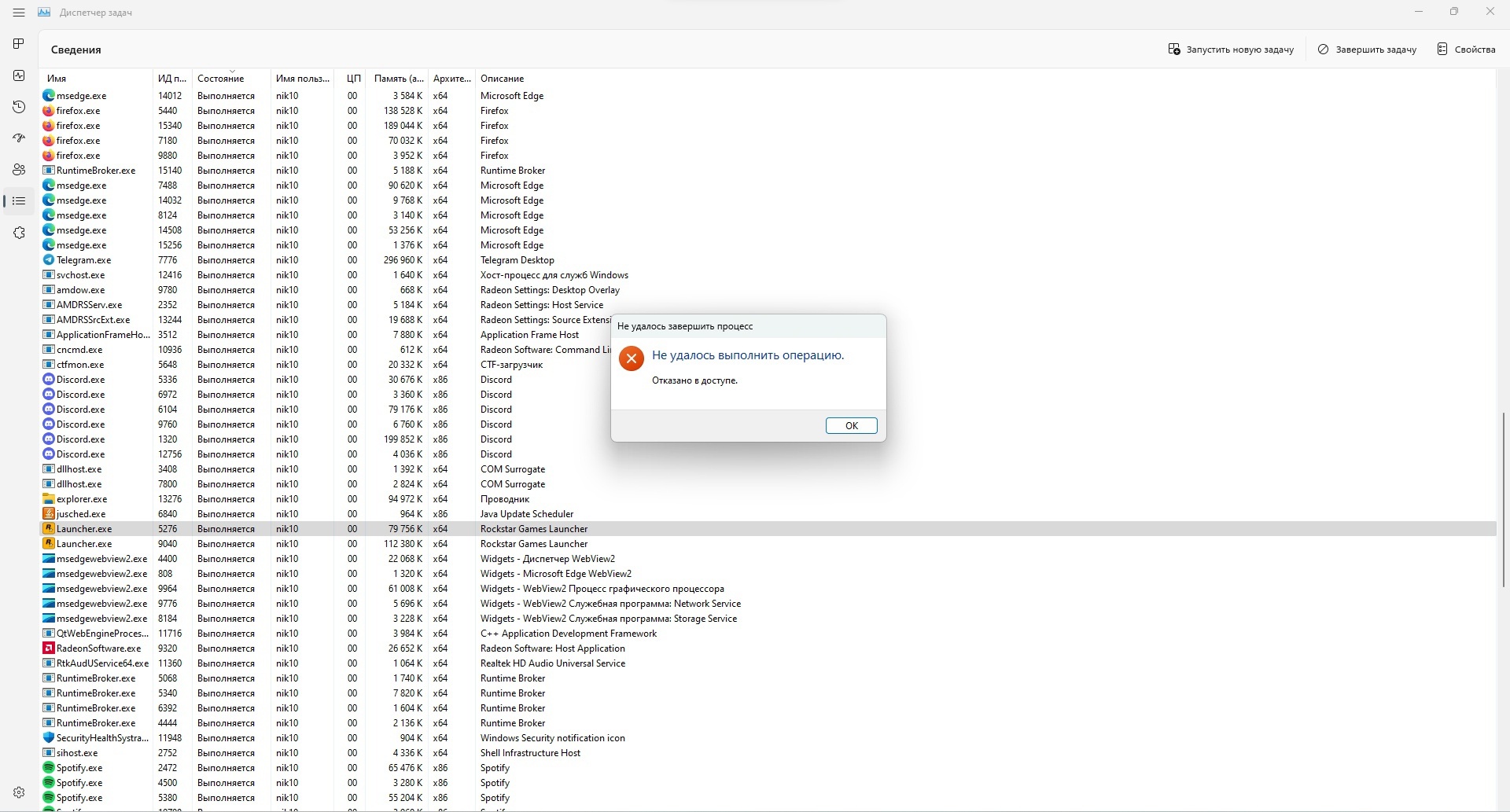Screen dimensions: 1510x812
Task: Select SecurityHealthSystray process name
Action: [102, 738]
